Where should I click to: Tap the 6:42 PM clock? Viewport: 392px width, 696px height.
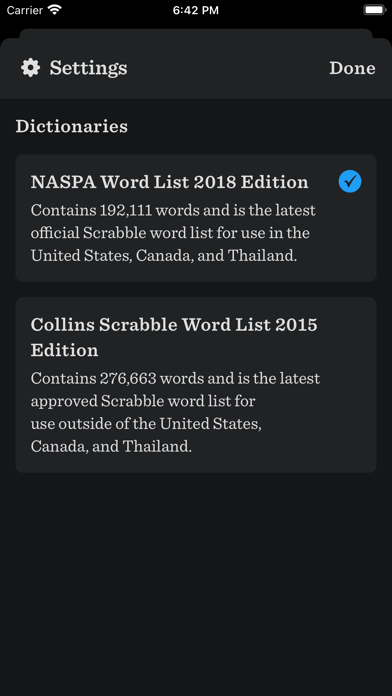pos(196,10)
